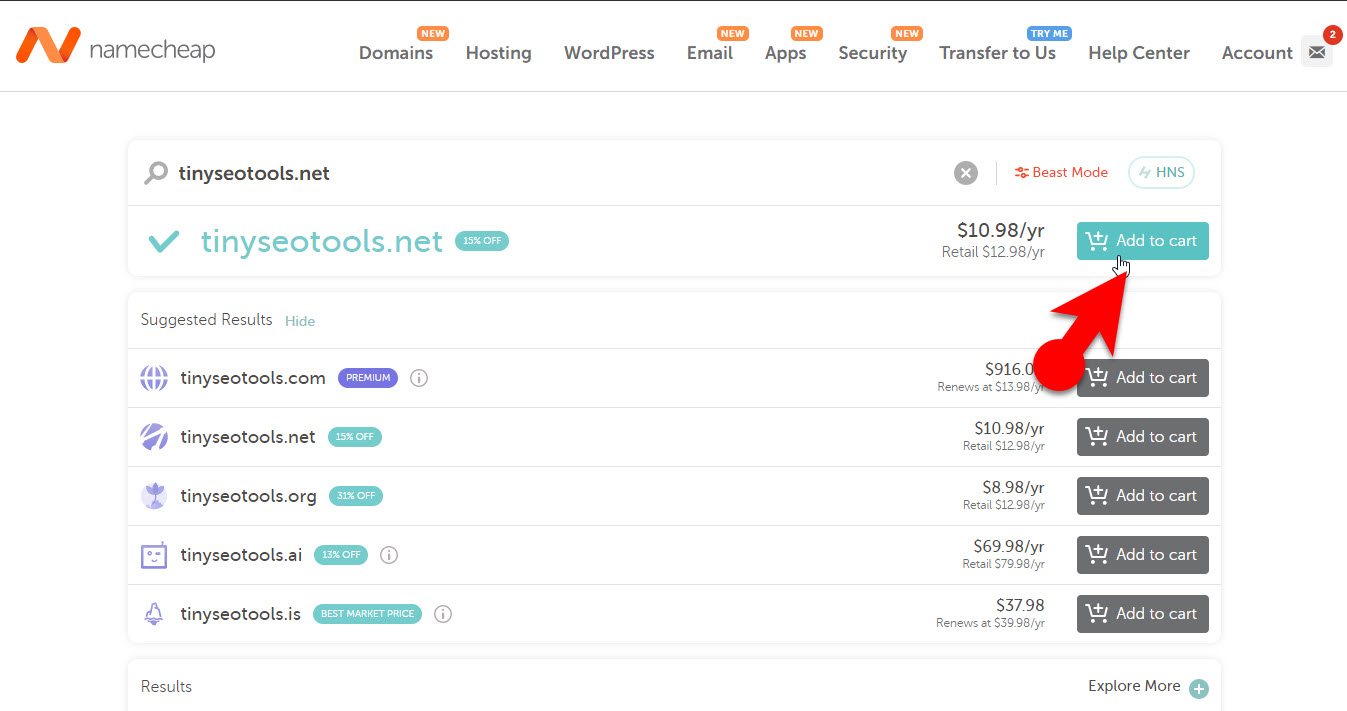The image size is (1347, 711).
Task: Click the Results section heading
Action: click(166, 687)
